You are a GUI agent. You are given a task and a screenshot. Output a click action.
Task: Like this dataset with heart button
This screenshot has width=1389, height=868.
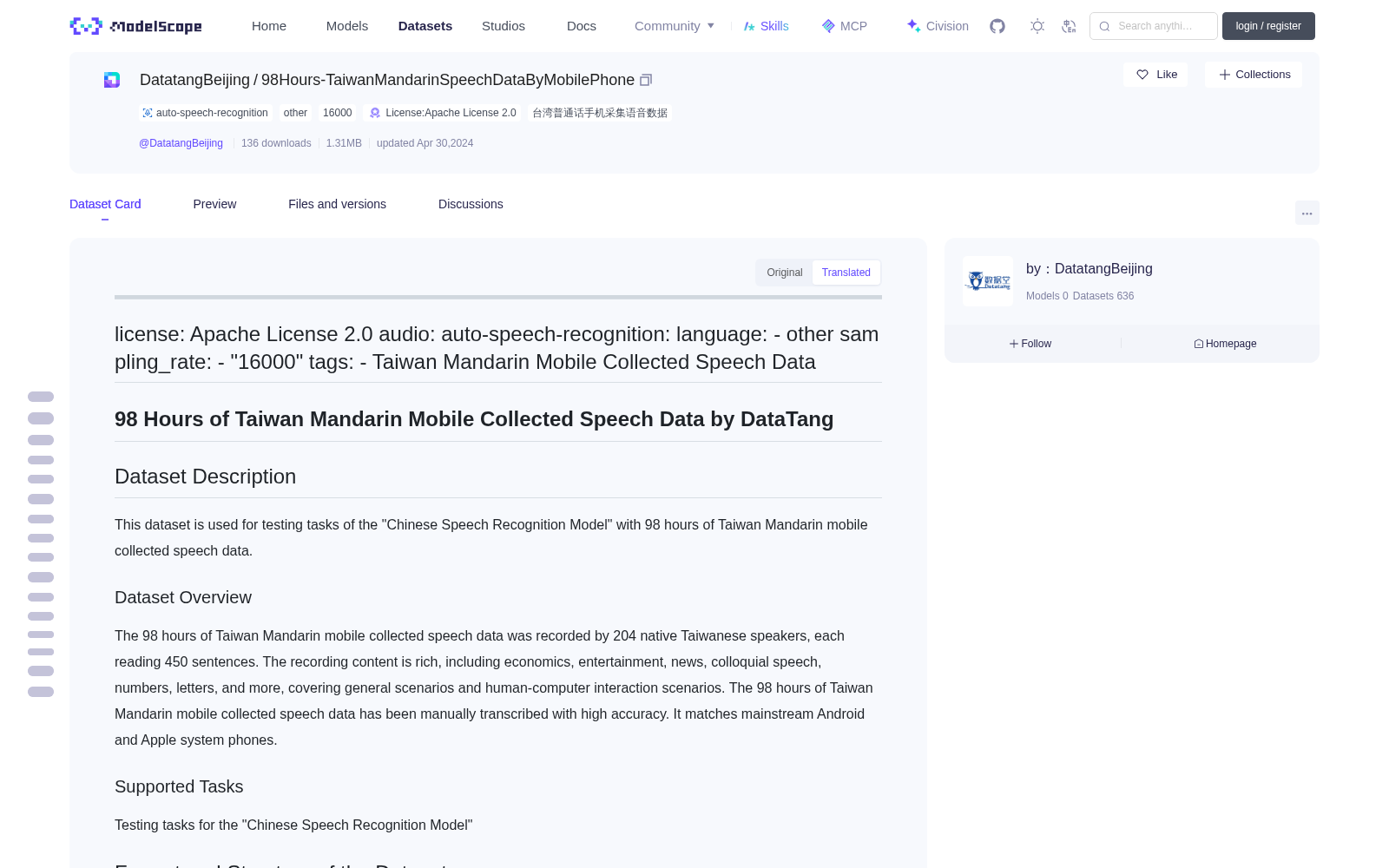coord(1155,75)
